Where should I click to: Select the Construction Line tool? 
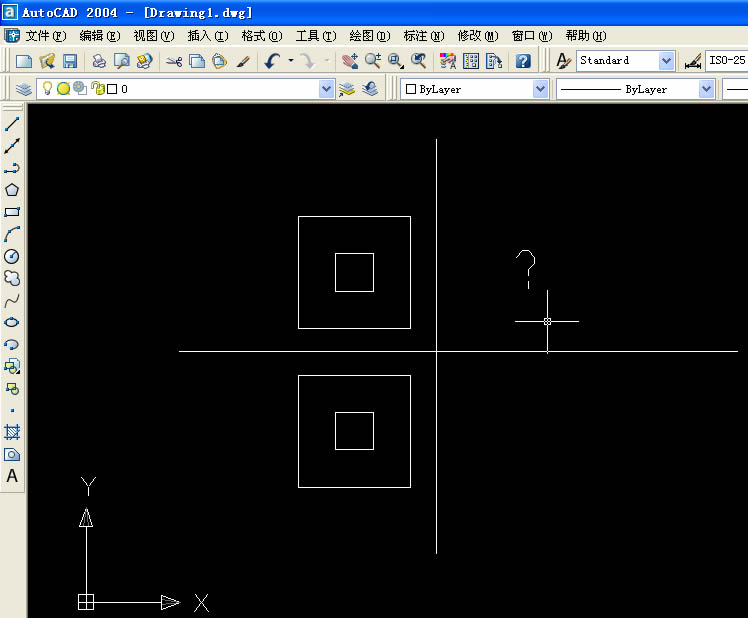[x=12, y=146]
